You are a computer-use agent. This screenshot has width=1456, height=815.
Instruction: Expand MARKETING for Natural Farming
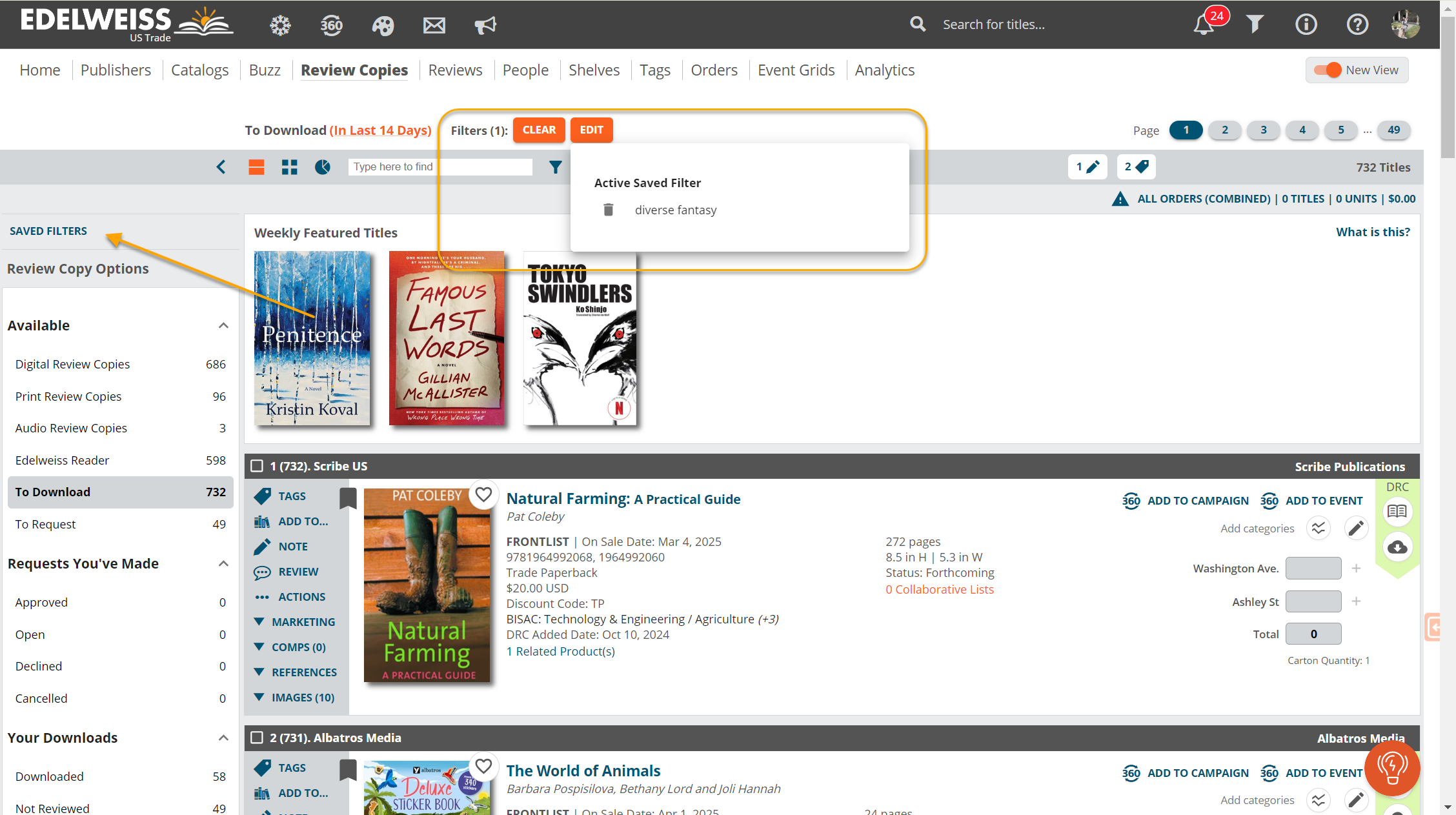click(295, 622)
